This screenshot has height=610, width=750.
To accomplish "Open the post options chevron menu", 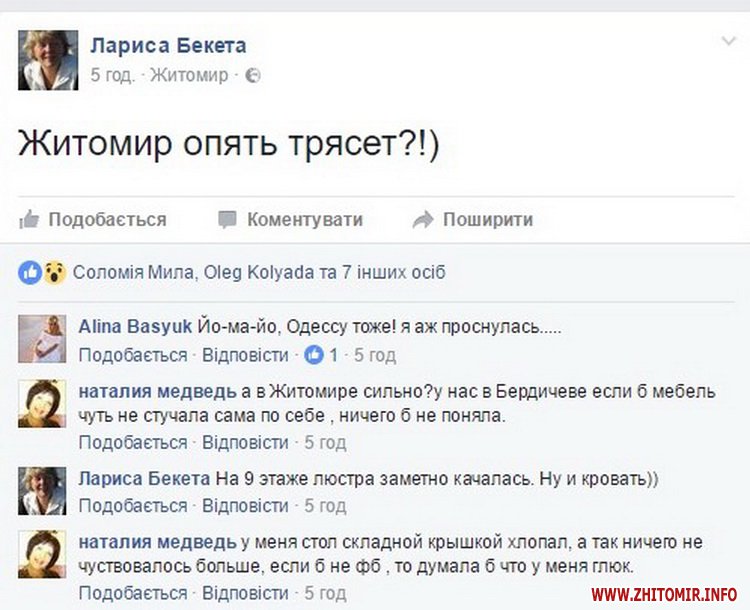I will [728, 41].
